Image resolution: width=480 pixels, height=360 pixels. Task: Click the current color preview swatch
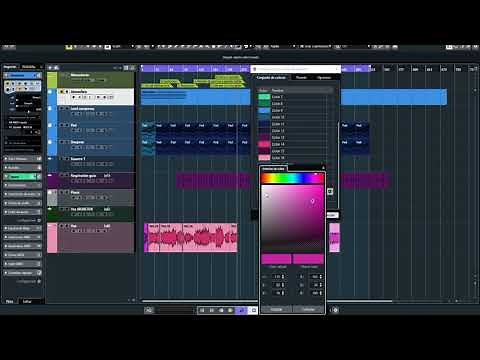276,259
